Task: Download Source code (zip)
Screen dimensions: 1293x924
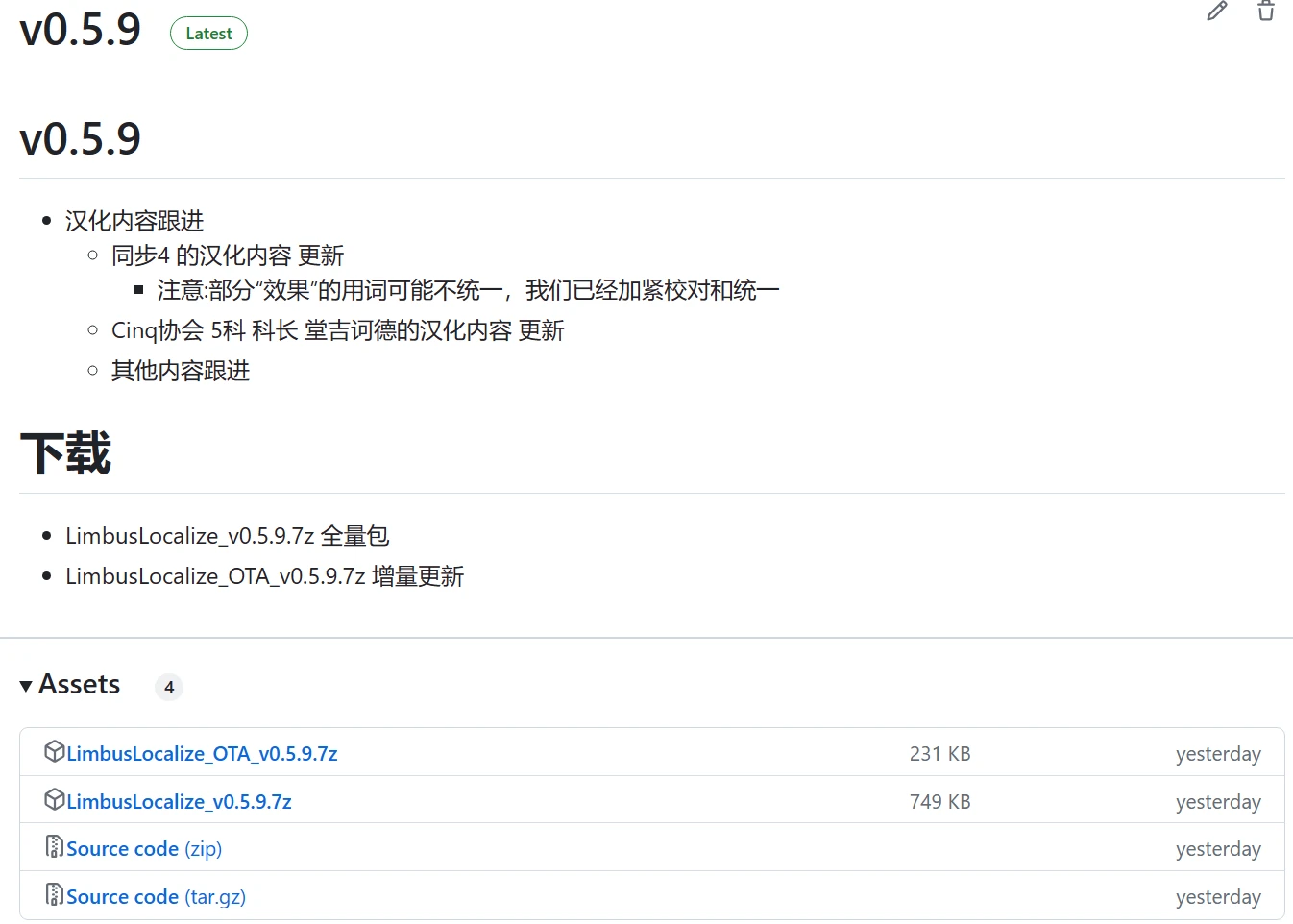Action: coord(144,849)
